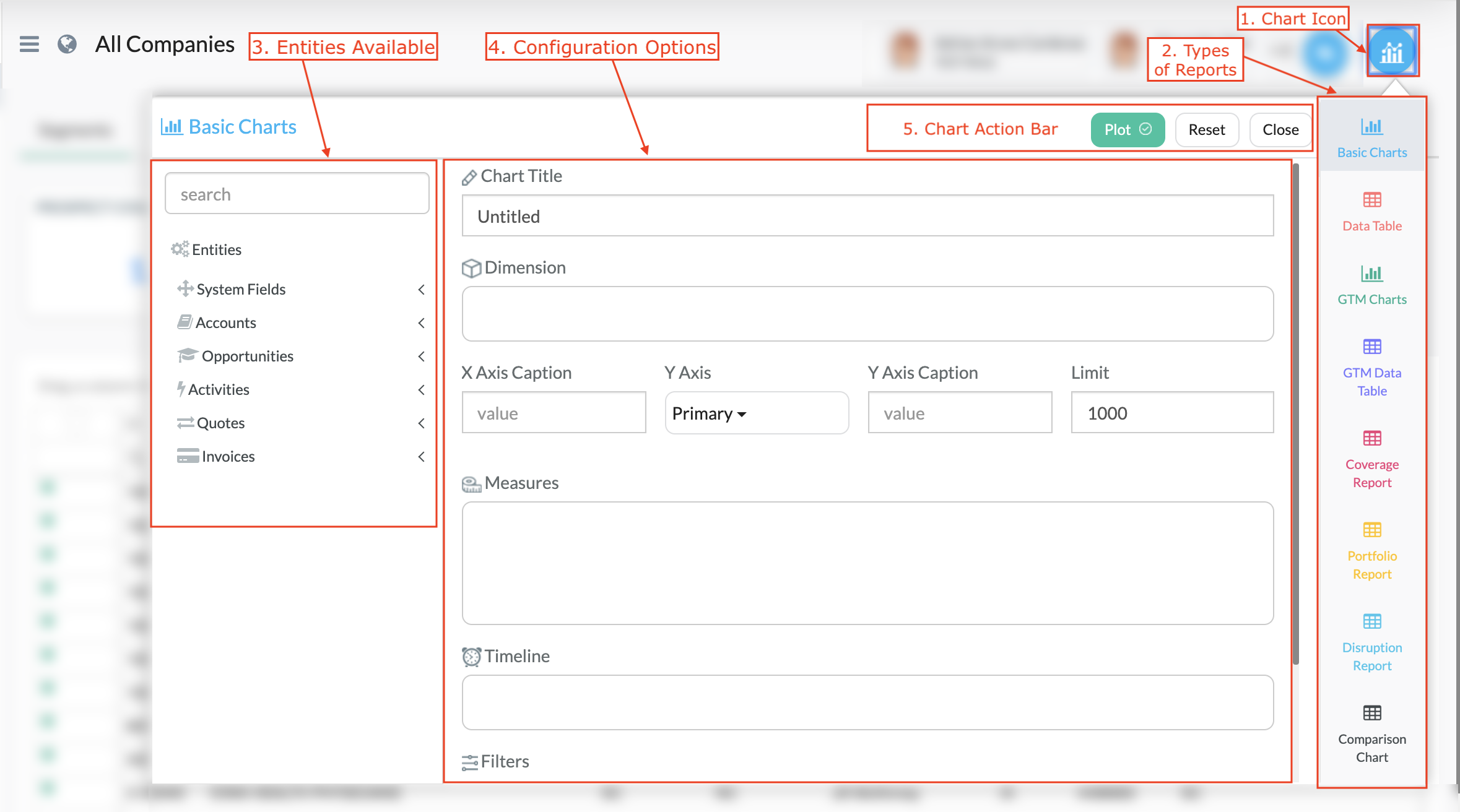Click the Chart Title pencil icon
This screenshot has height=812, width=1460.
pyautogui.click(x=469, y=177)
